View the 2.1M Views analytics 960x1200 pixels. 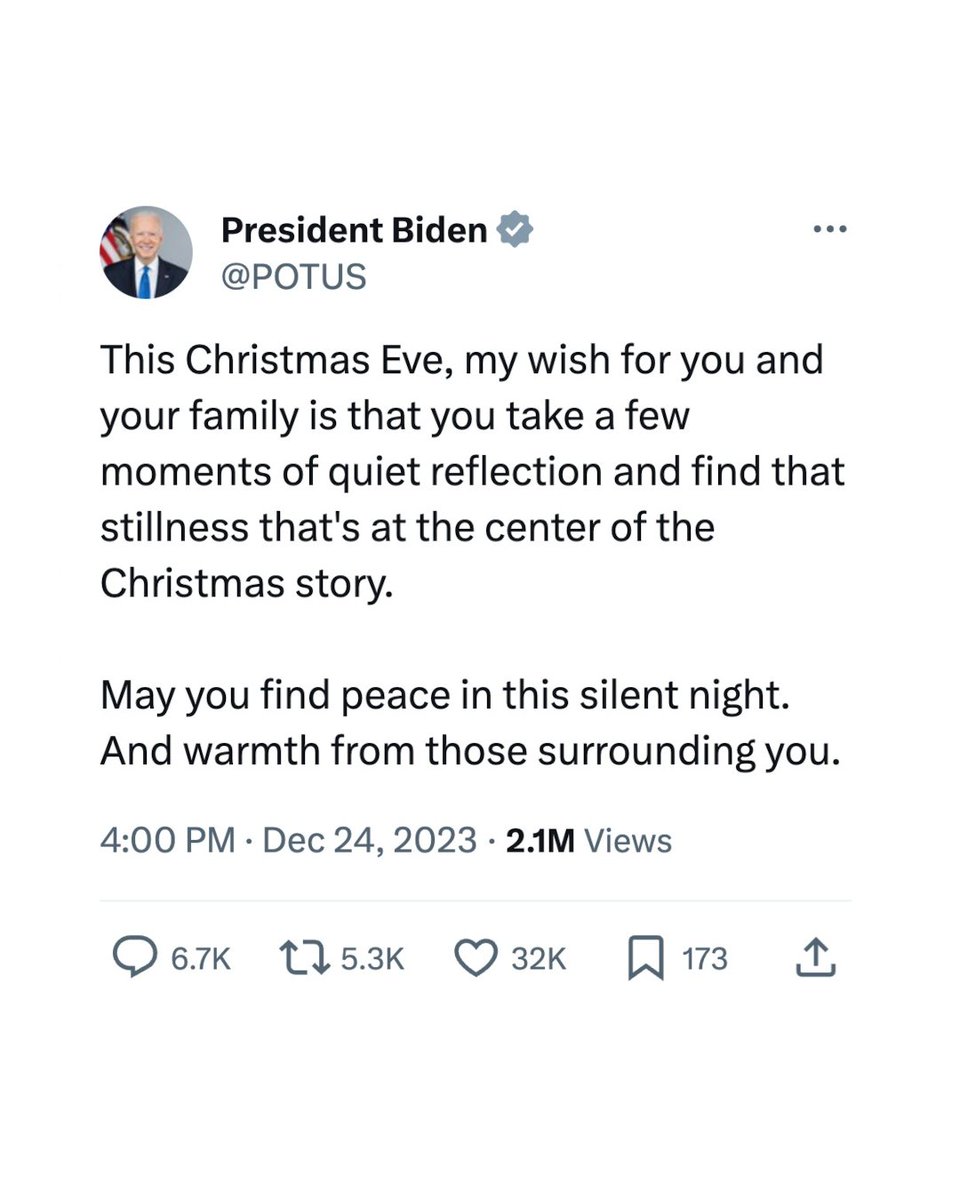[589, 841]
